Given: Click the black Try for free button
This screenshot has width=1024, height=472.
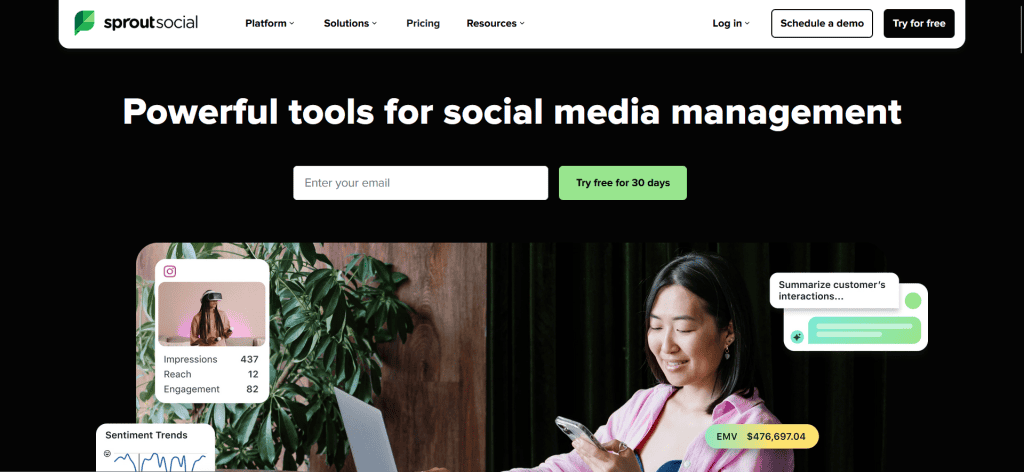Looking at the screenshot, I should coord(919,24).
